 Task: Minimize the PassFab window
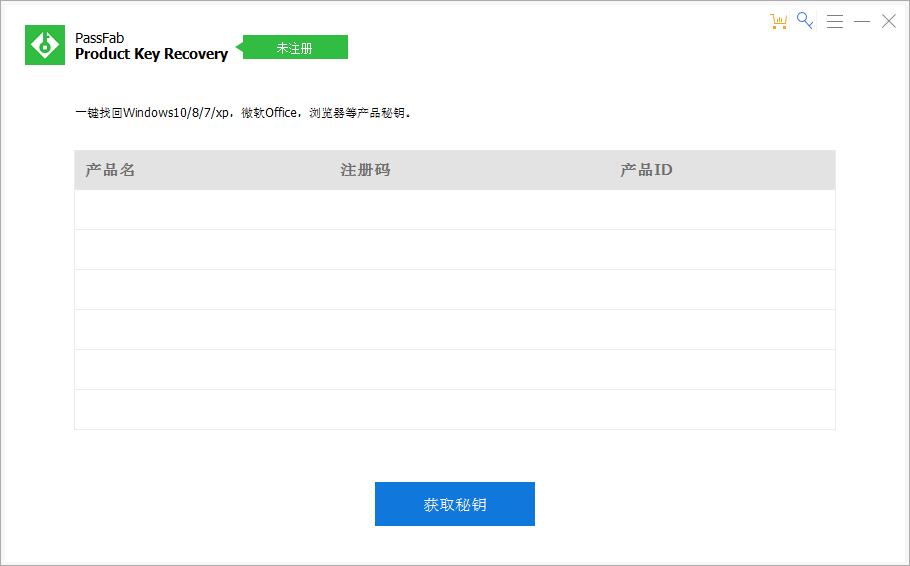862,21
